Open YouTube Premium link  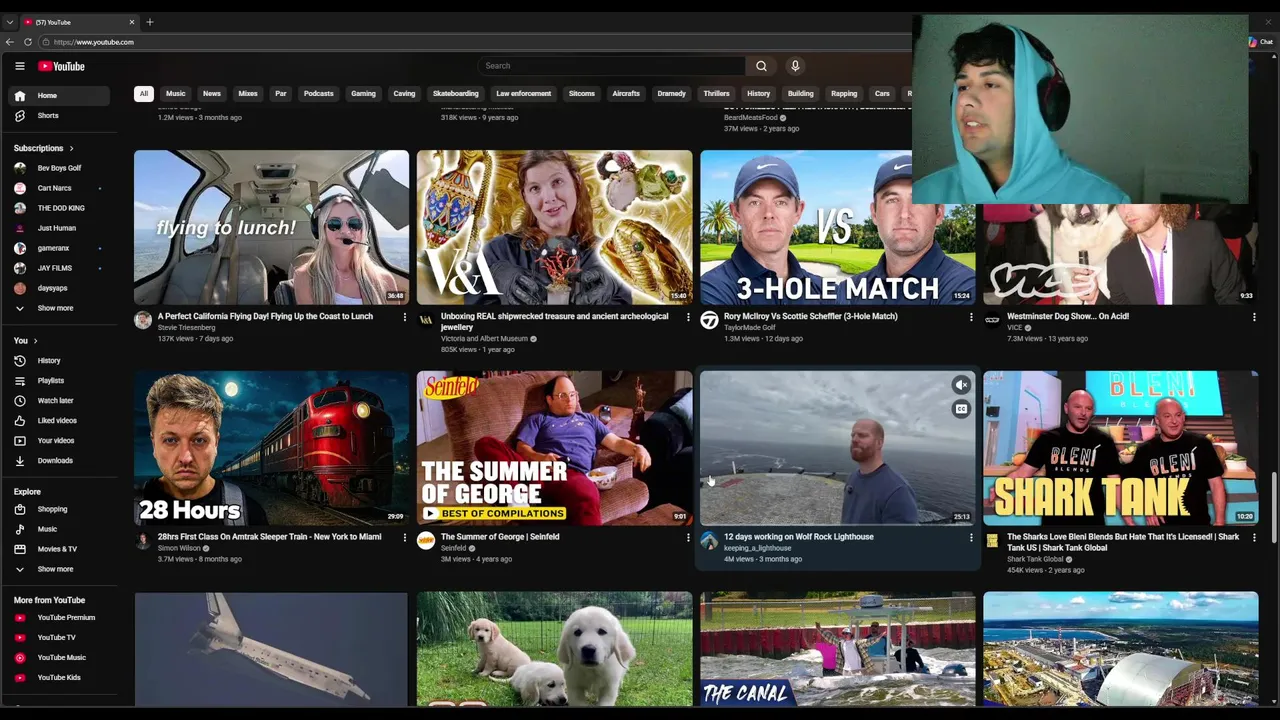click(x=60, y=618)
